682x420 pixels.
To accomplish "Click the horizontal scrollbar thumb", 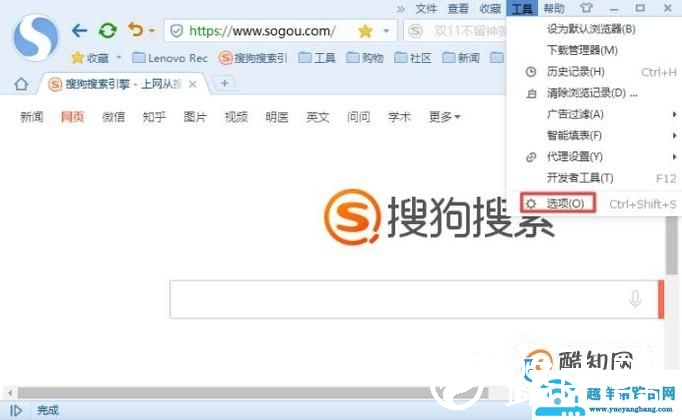I will [x=252, y=393].
